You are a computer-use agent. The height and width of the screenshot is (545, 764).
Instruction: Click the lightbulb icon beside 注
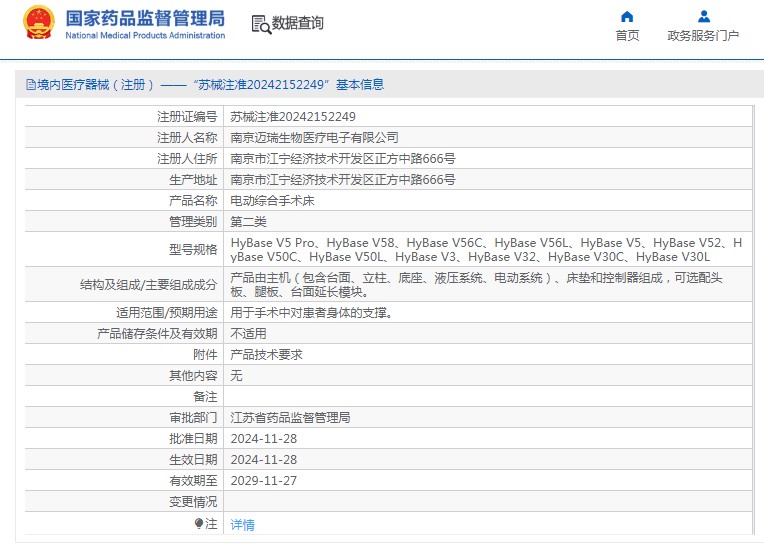198,524
